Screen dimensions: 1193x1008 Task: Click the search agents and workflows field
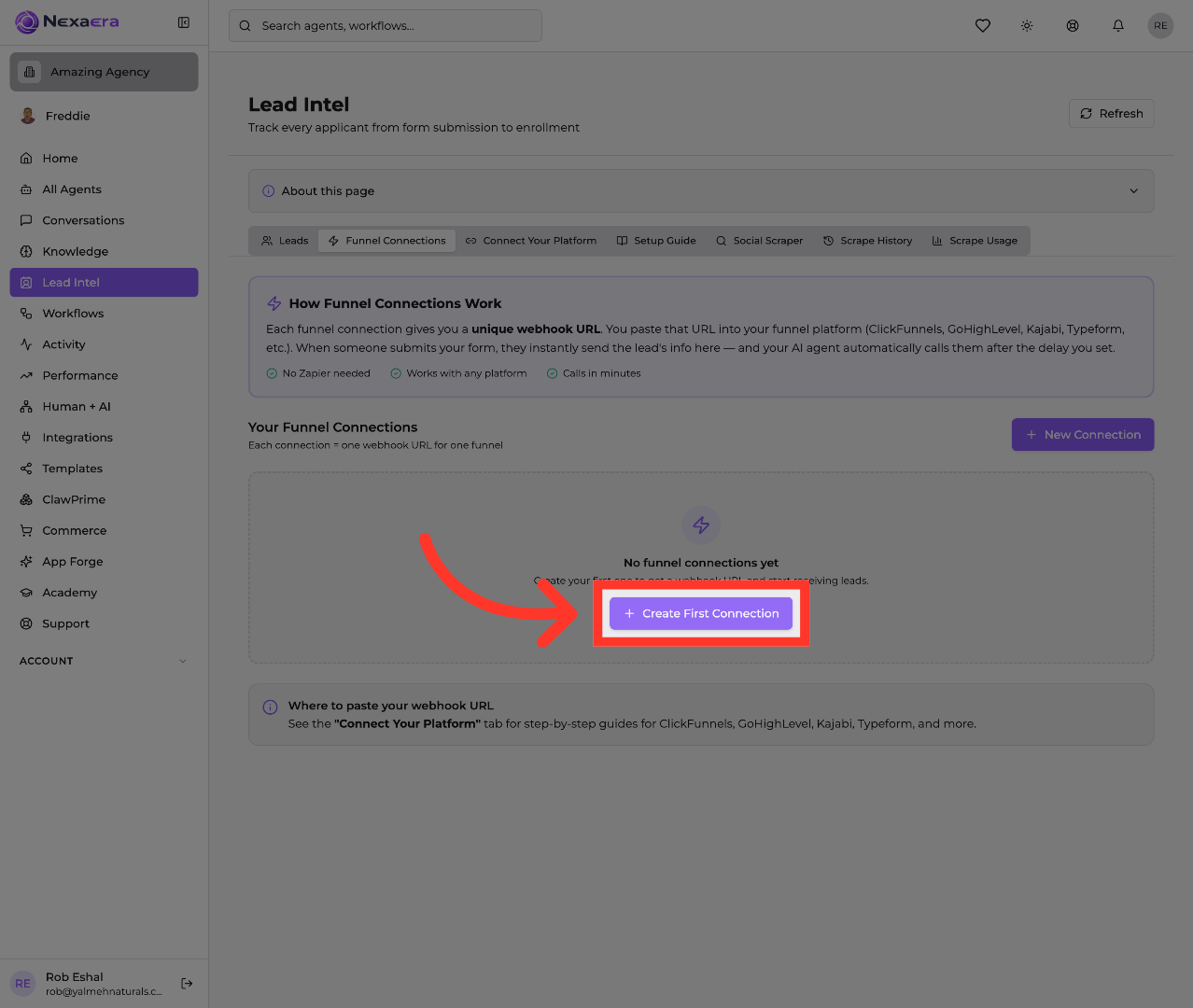click(386, 26)
